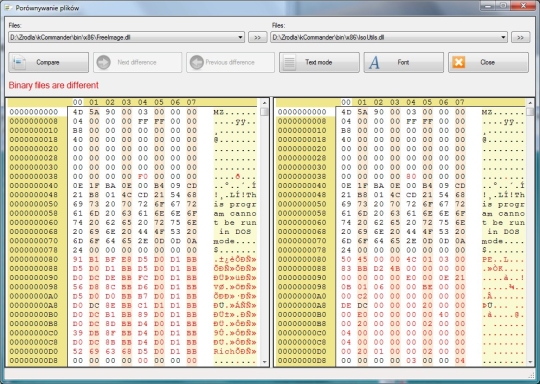Click the right file browse >> button
Image resolution: width=540 pixels, height=384 pixels.
[520, 37]
